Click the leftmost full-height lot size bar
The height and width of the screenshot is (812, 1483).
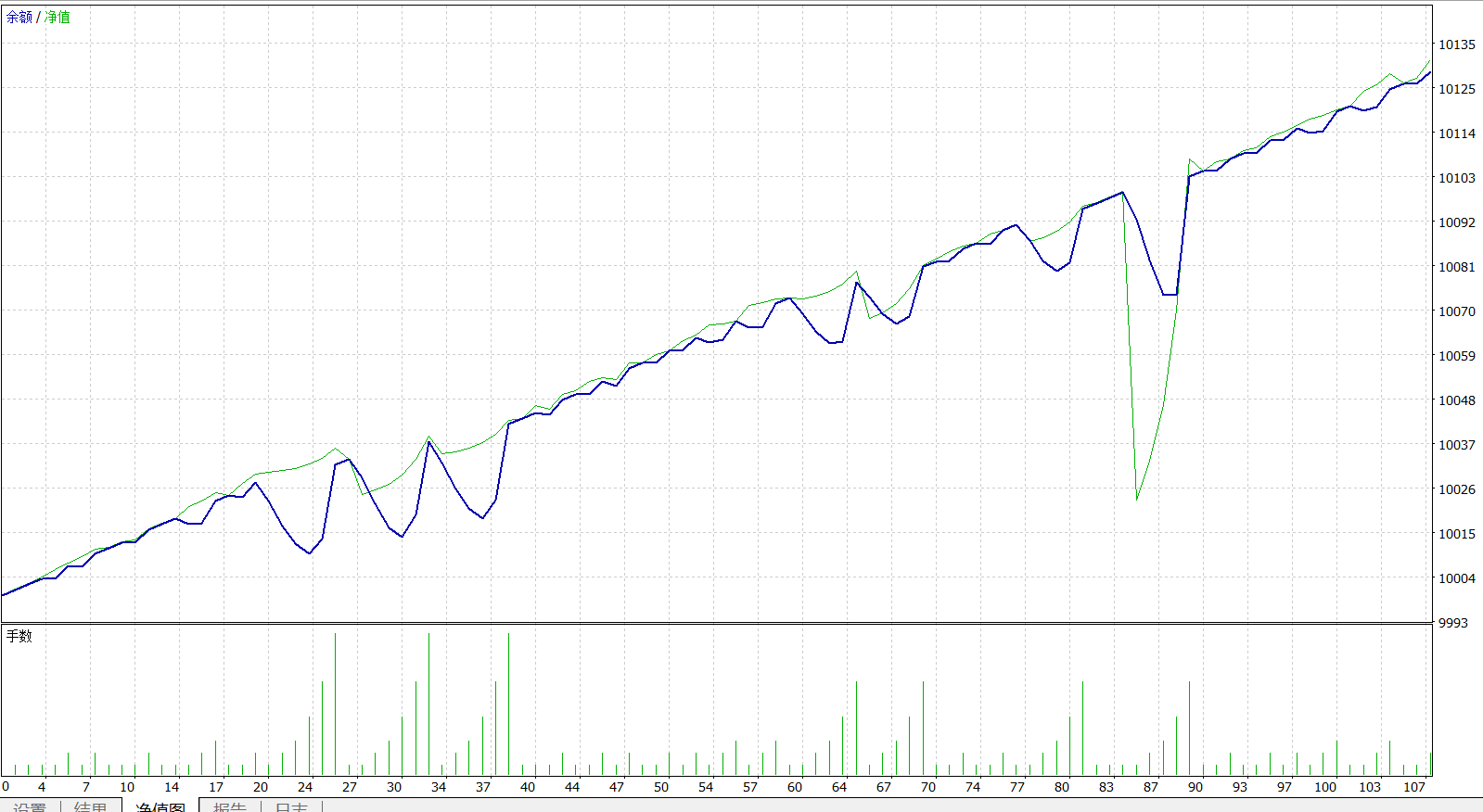[x=335, y=704]
